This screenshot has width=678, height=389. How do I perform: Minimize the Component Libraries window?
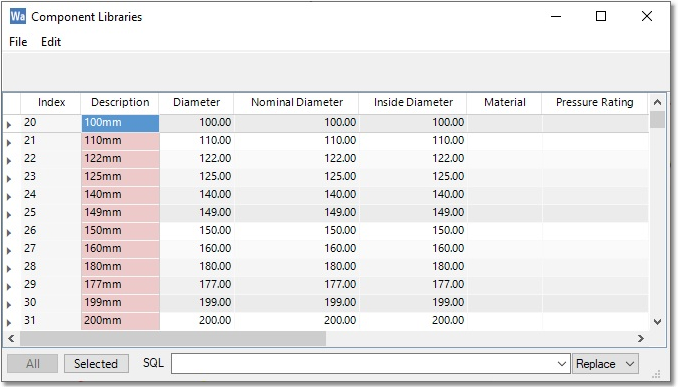click(x=556, y=16)
